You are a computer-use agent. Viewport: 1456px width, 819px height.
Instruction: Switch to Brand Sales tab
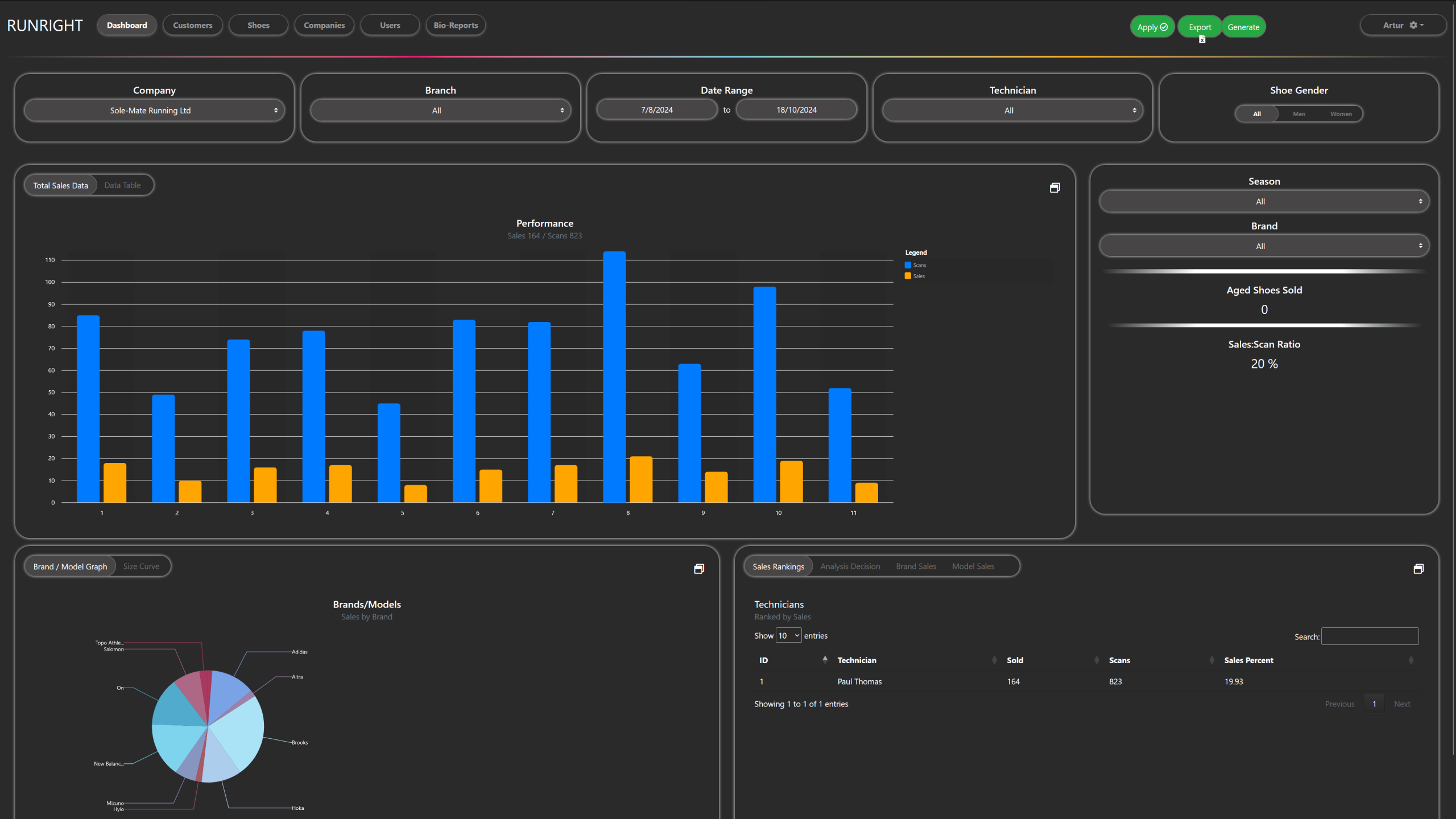pos(916,566)
